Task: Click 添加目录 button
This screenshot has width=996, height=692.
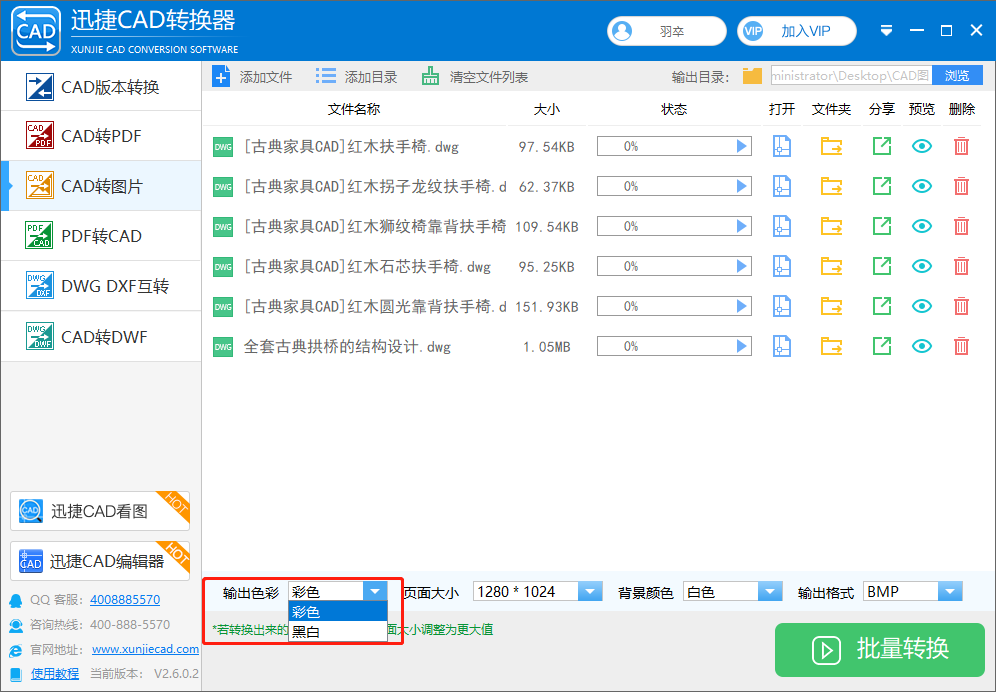Action: point(356,77)
